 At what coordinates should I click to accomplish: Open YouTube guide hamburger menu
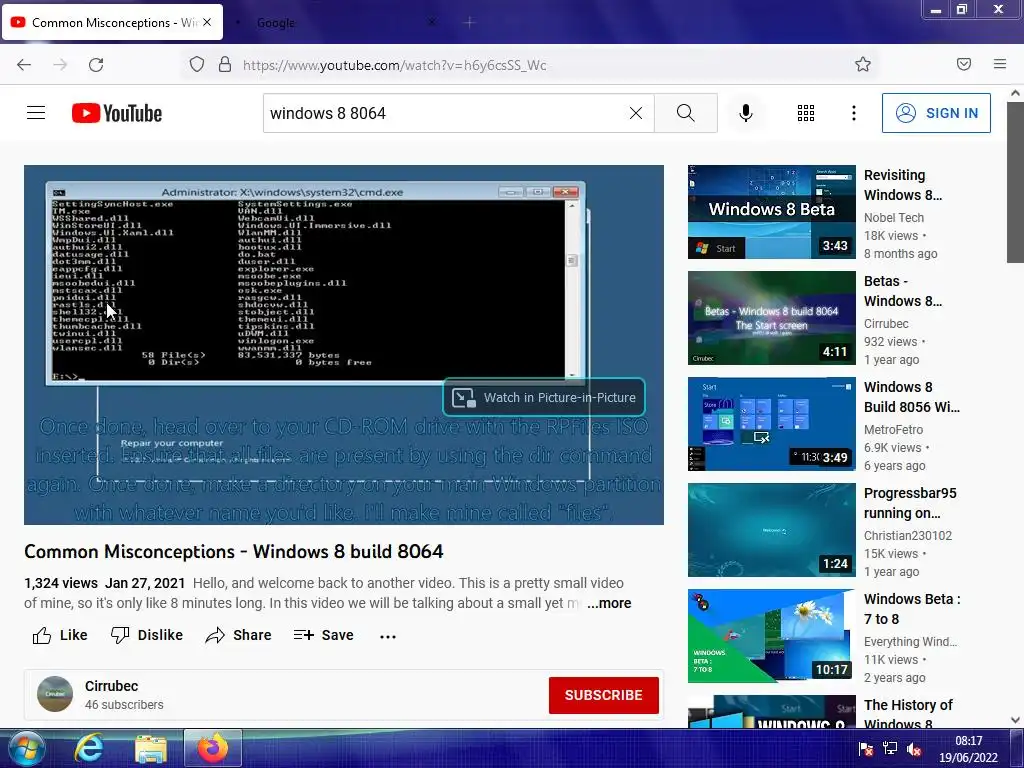pos(36,113)
